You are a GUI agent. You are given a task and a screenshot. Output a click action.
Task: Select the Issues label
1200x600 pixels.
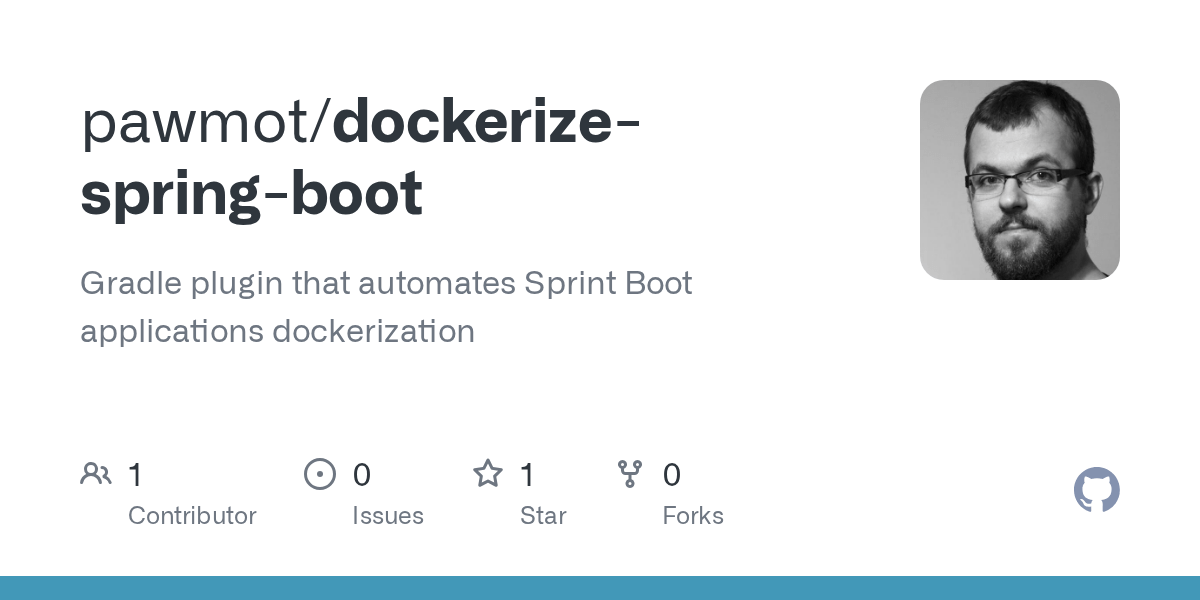pyautogui.click(x=388, y=515)
